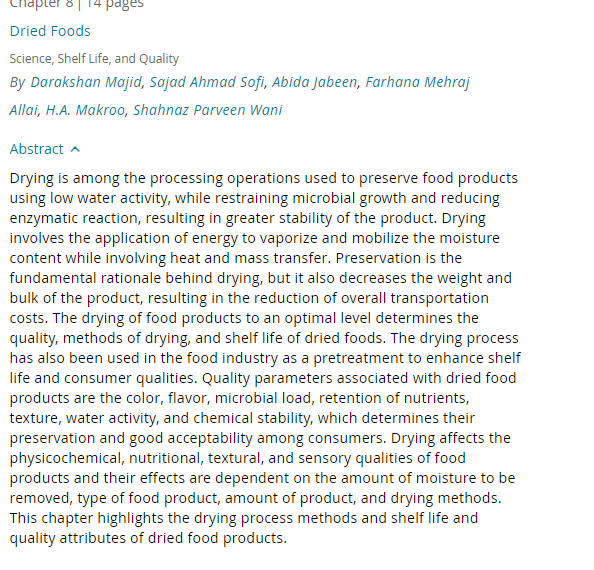Collapse the Abstract section label
594x570 pixels.
click(x=36, y=149)
